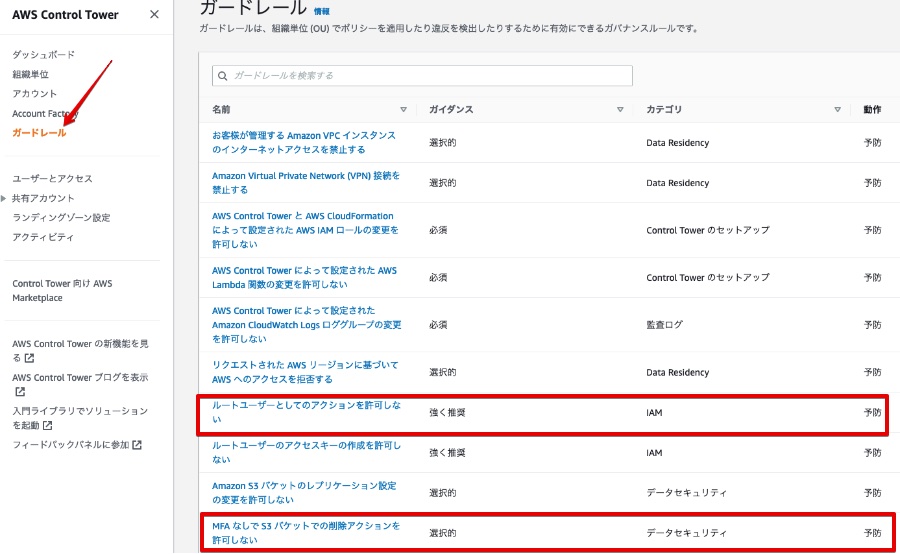900x554 pixels.
Task: Click external-link icon after フィードバックパネルに参加
Action: (137, 445)
